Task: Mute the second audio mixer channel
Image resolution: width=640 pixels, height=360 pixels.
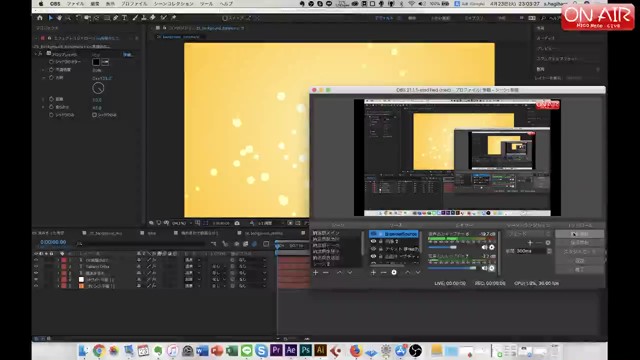Action: (484, 268)
